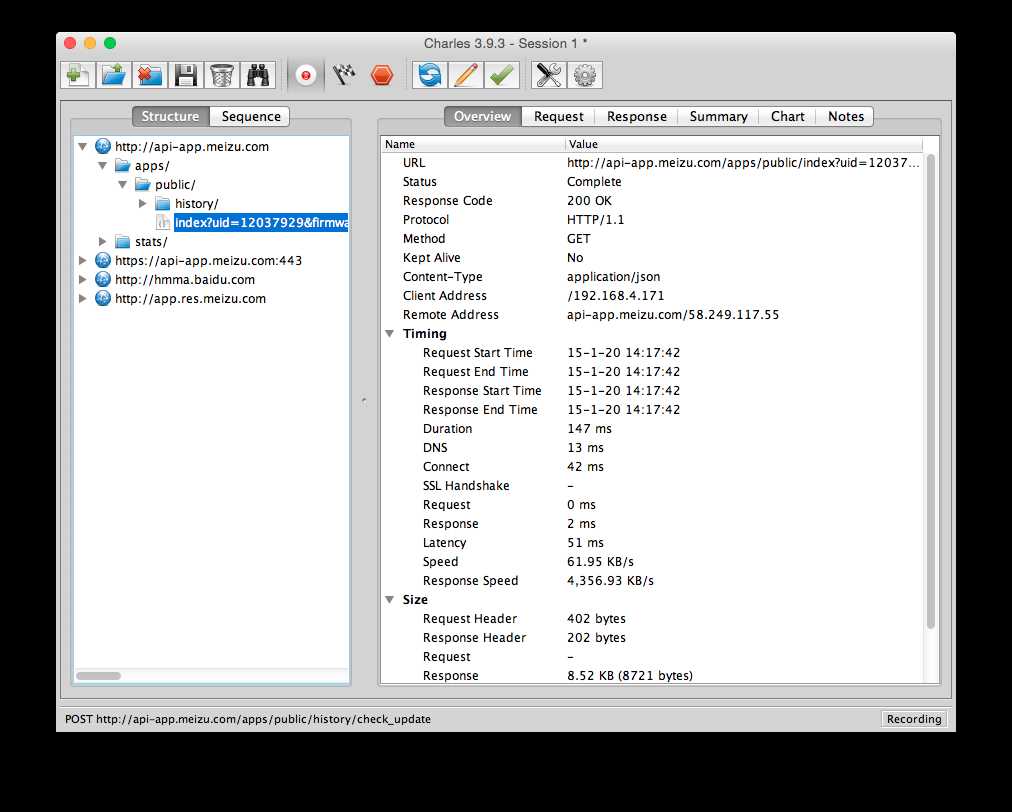Click Response size 8.52 KB value

(630, 675)
